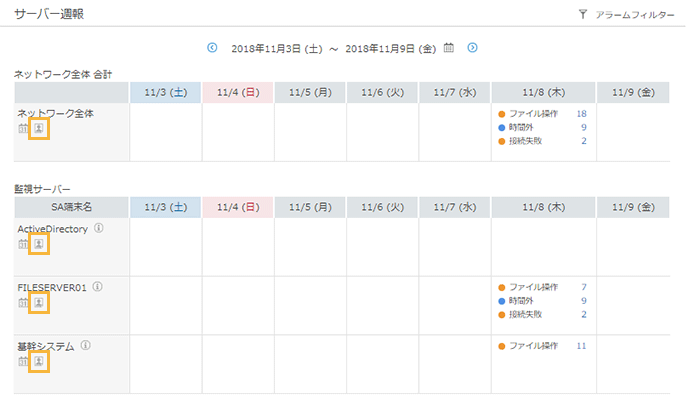Click the user icon under FILESERVER01

(x=38, y=302)
